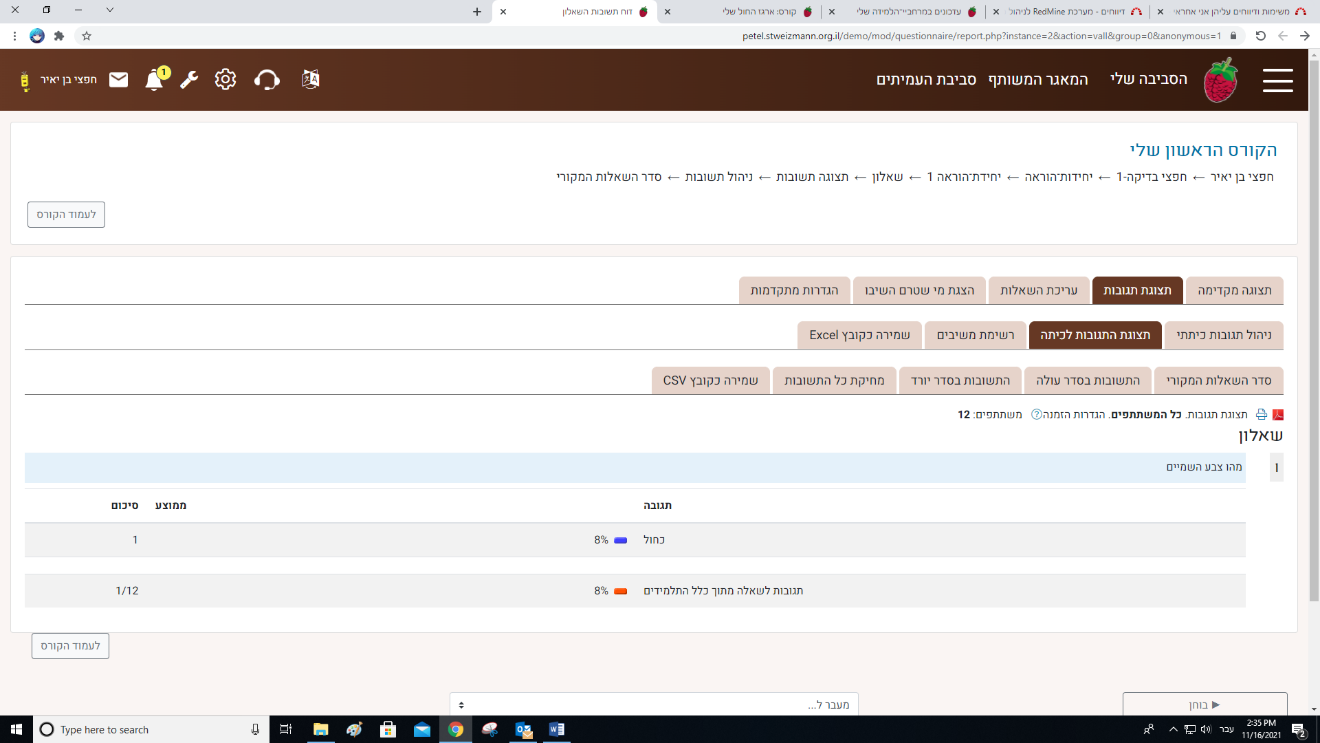1320x743 pixels.
Task: Switch to the עריכת השאלות tab
Action: click(x=1035, y=290)
